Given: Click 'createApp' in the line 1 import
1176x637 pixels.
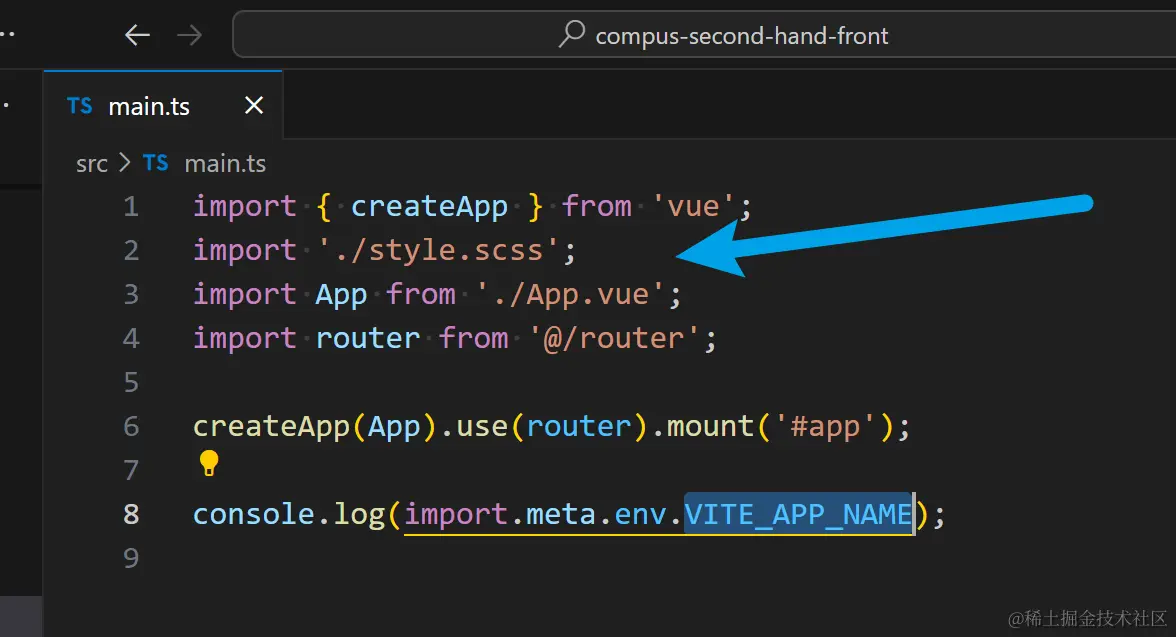Looking at the screenshot, I should pyautogui.click(x=429, y=206).
